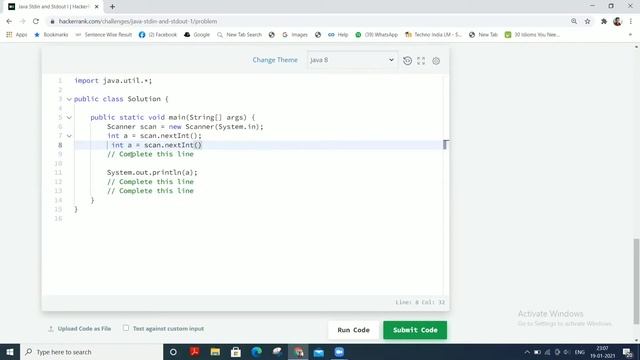640x360 pixels.
Task: Place cursor on line 9 comment text
Action: point(150,154)
